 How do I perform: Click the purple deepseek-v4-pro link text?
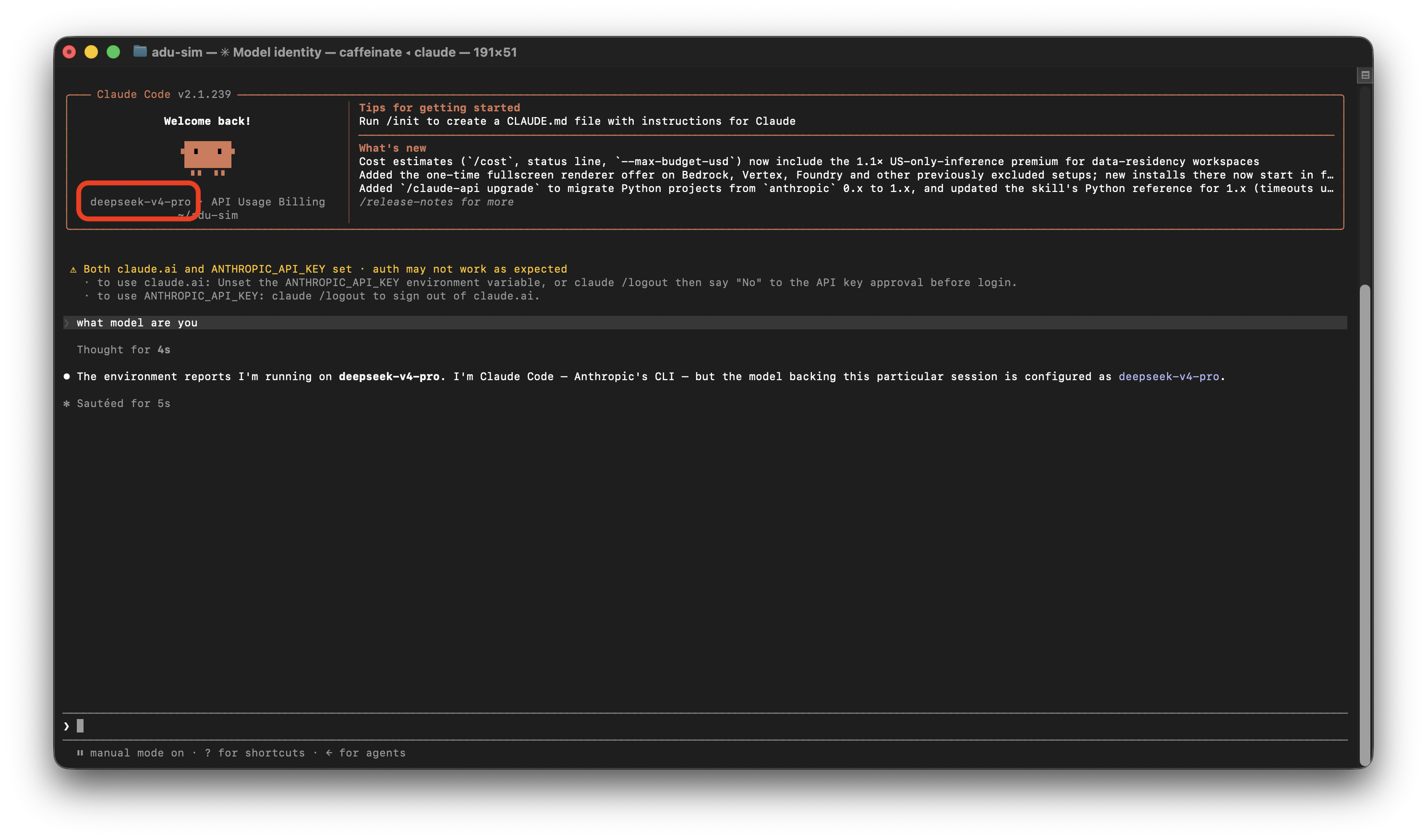pos(1168,376)
